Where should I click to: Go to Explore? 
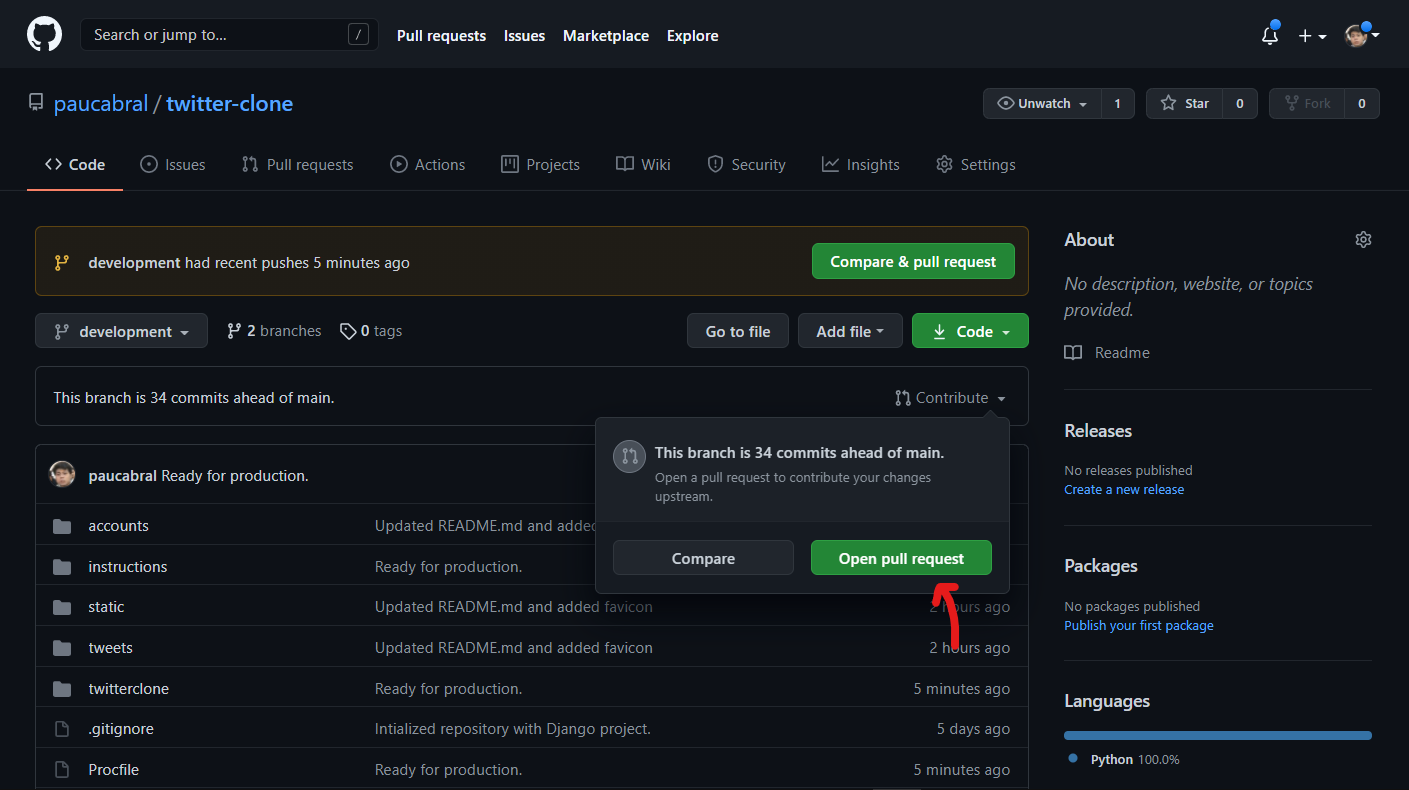coord(693,35)
